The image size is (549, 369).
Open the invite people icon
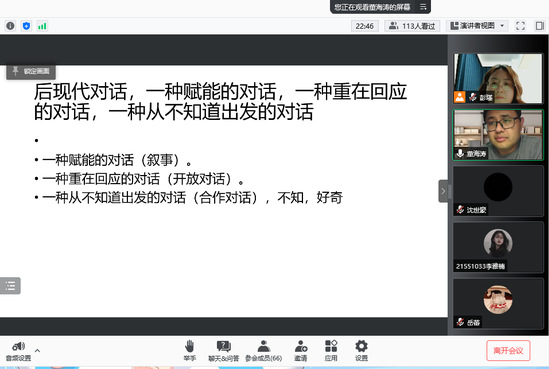[300, 350]
